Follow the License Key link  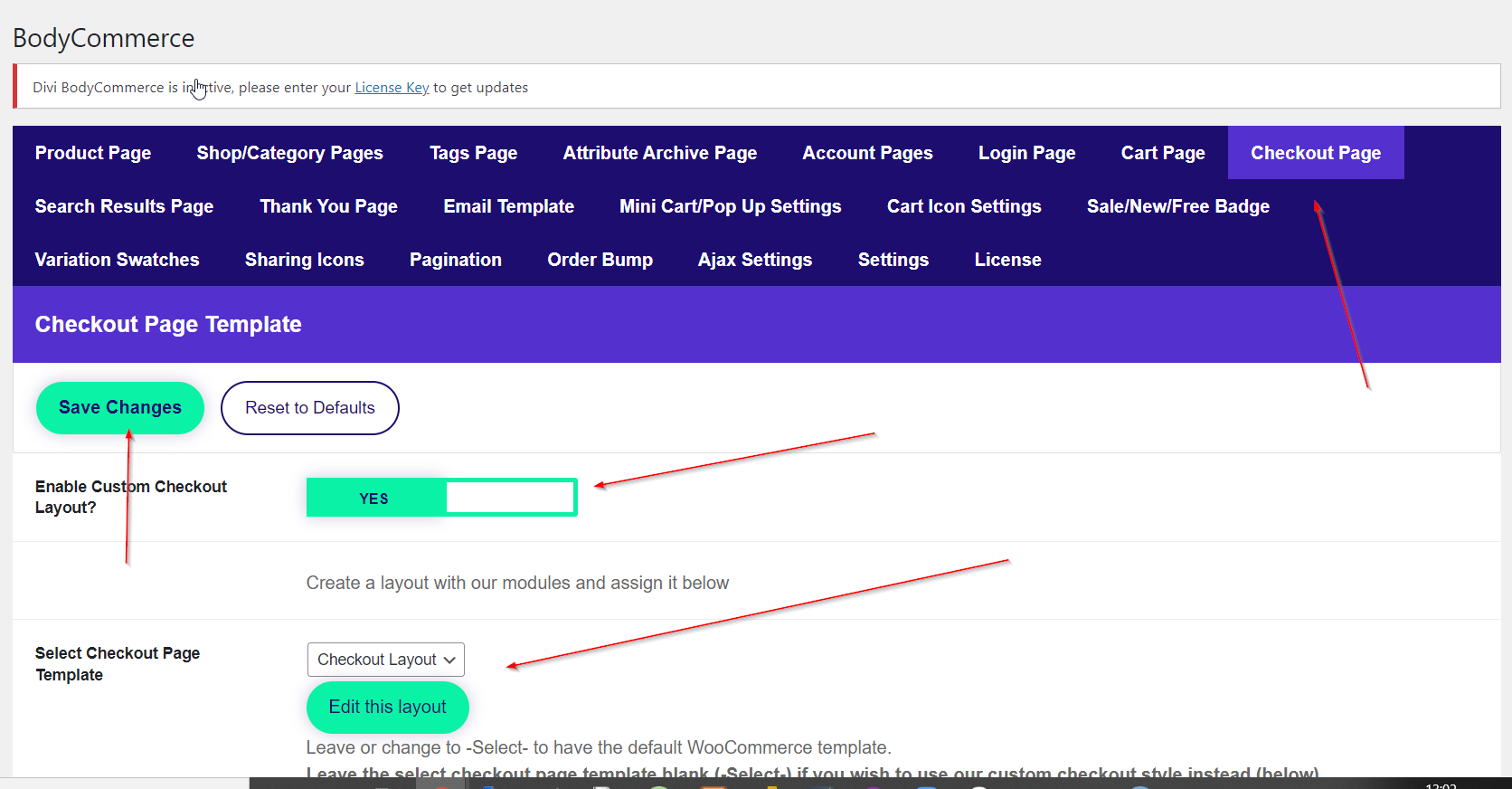click(392, 88)
